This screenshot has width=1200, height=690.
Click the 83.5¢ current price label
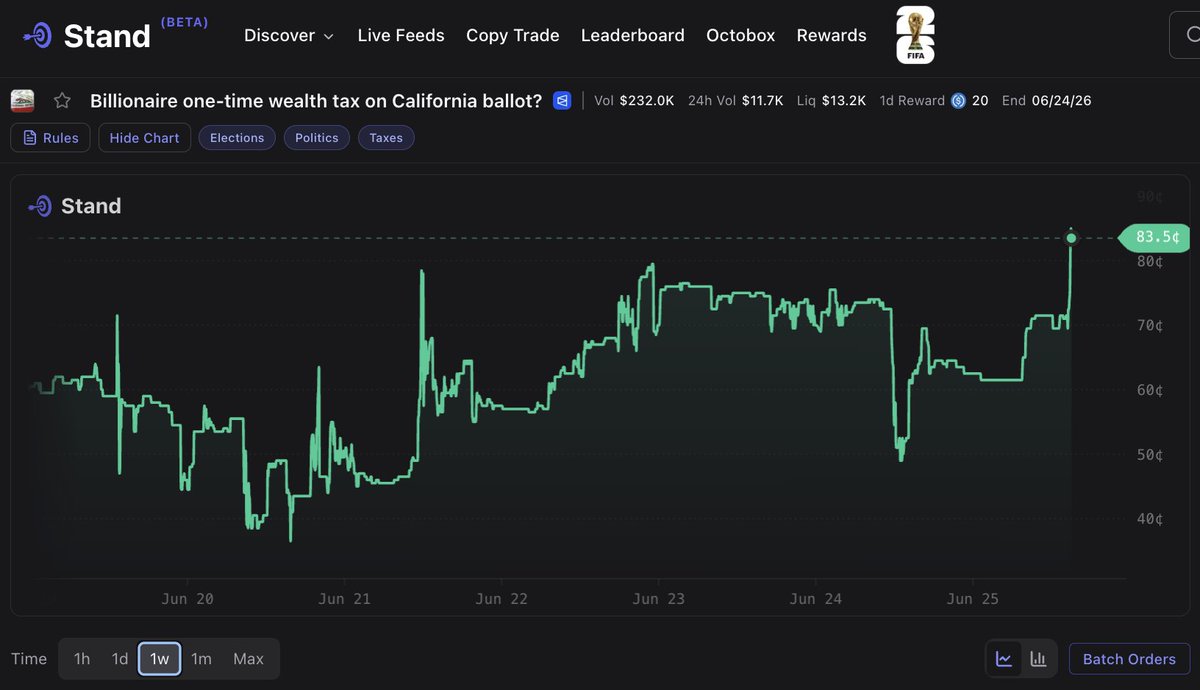1154,238
